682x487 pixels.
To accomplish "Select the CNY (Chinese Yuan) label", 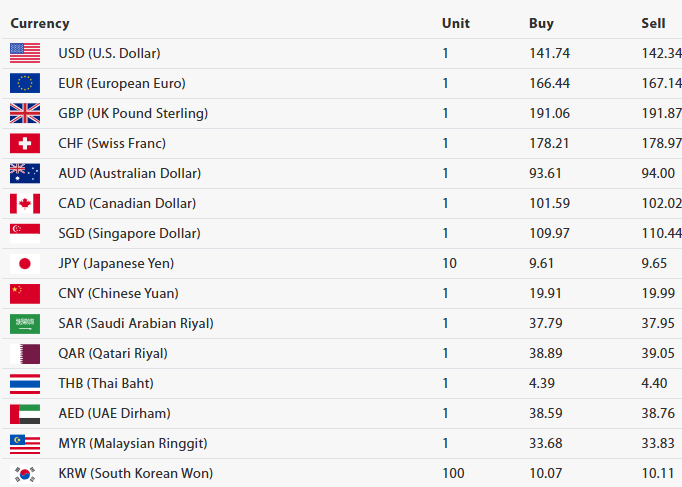I will (x=119, y=293).
